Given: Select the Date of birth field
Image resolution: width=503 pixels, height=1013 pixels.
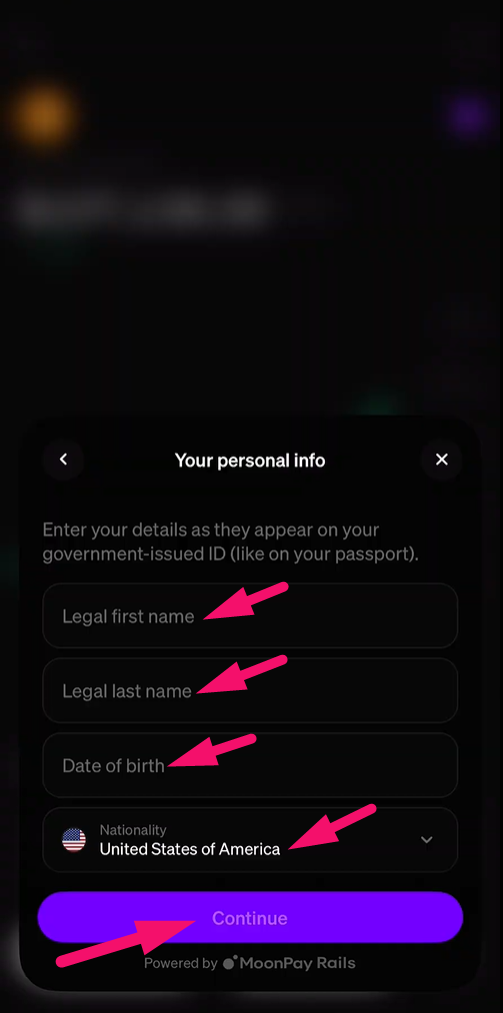Looking at the screenshot, I should (251, 765).
